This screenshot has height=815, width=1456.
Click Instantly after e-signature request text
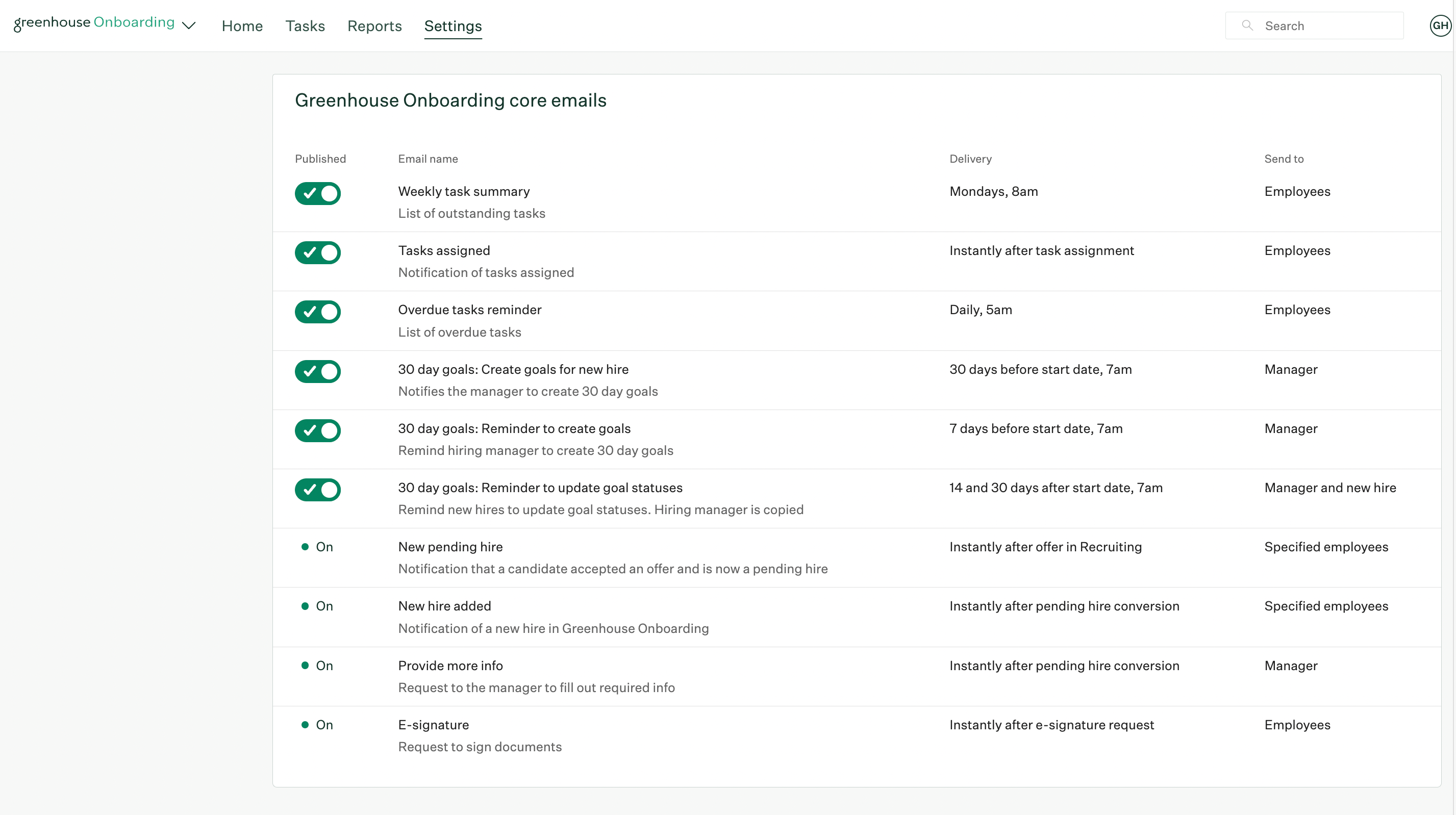(x=1051, y=725)
